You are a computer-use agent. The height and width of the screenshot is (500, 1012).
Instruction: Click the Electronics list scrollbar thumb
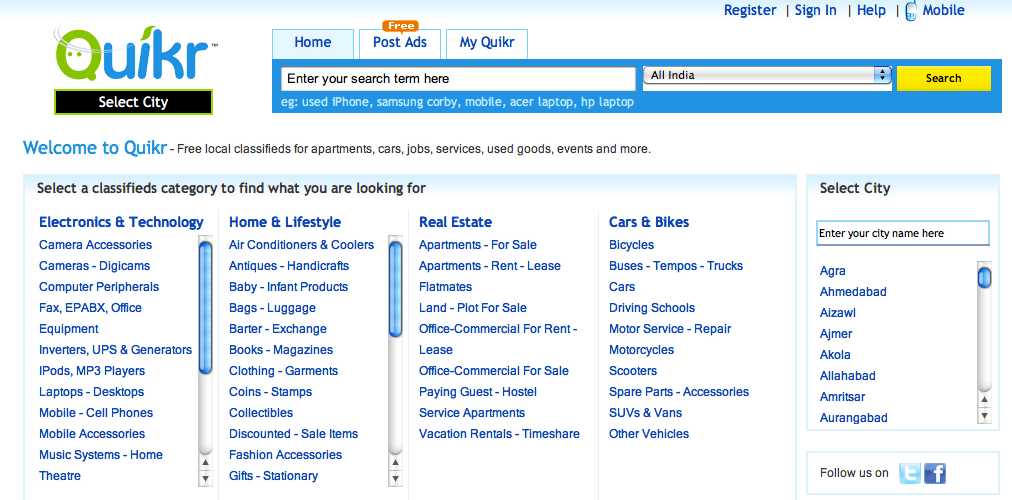point(205,307)
